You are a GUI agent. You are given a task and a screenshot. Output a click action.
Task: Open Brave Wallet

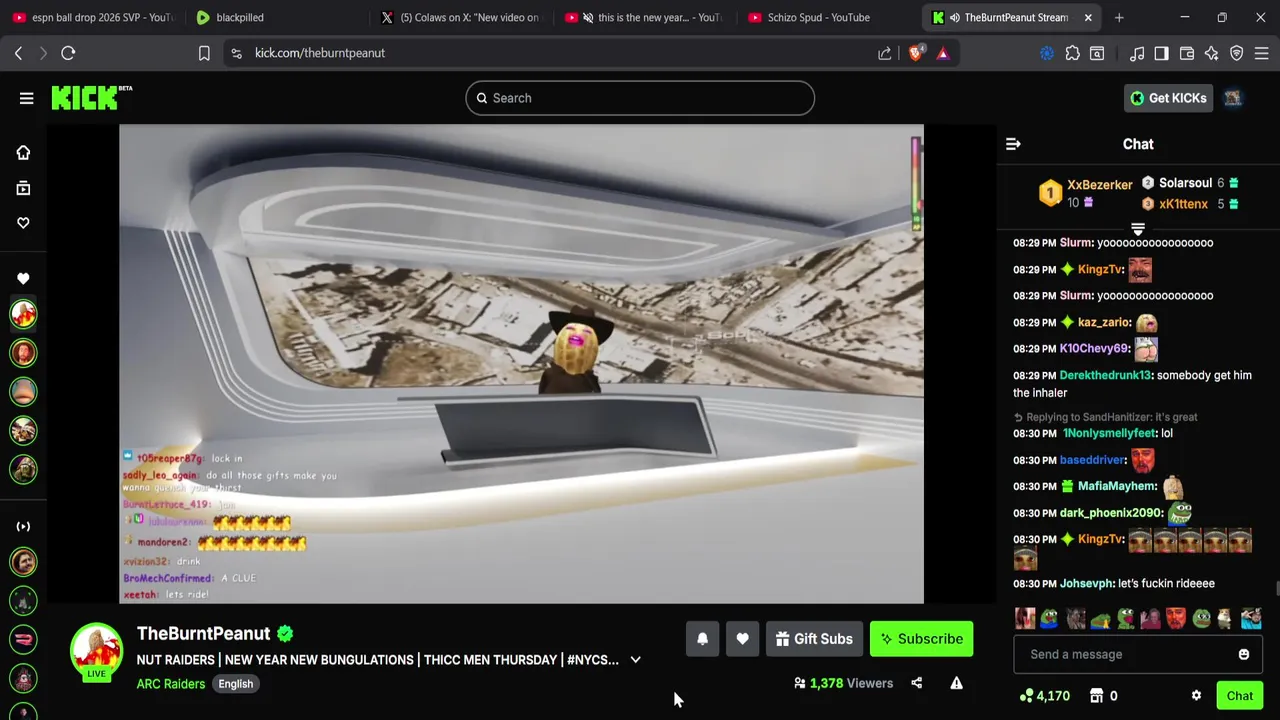coord(1187,53)
